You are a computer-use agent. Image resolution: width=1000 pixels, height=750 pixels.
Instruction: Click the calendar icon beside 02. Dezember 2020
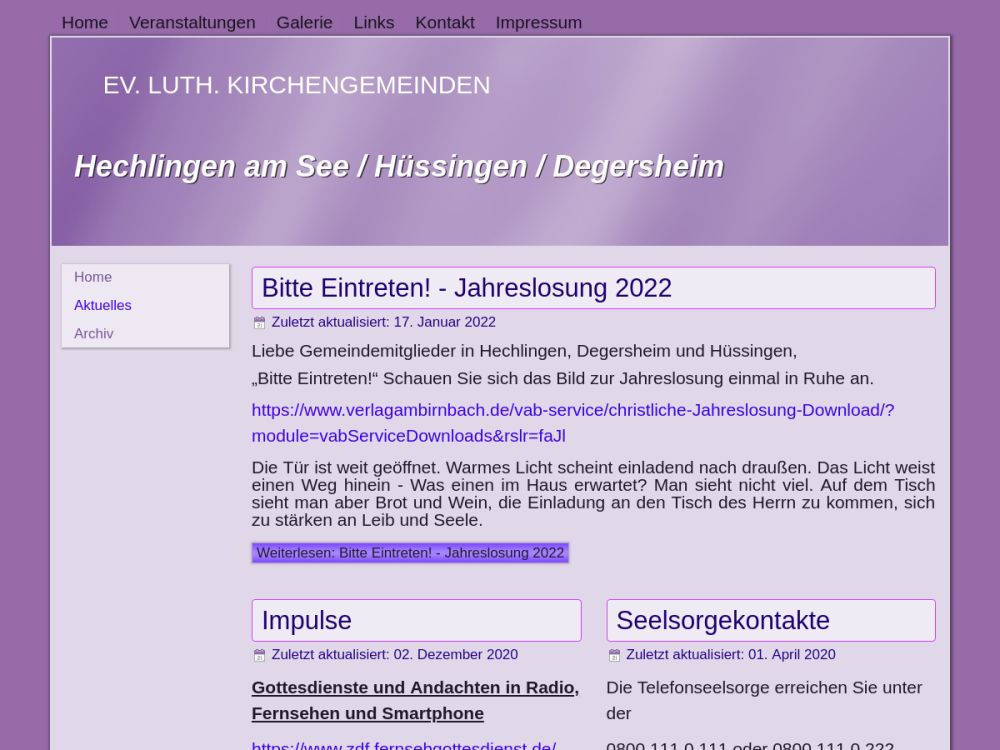260,656
